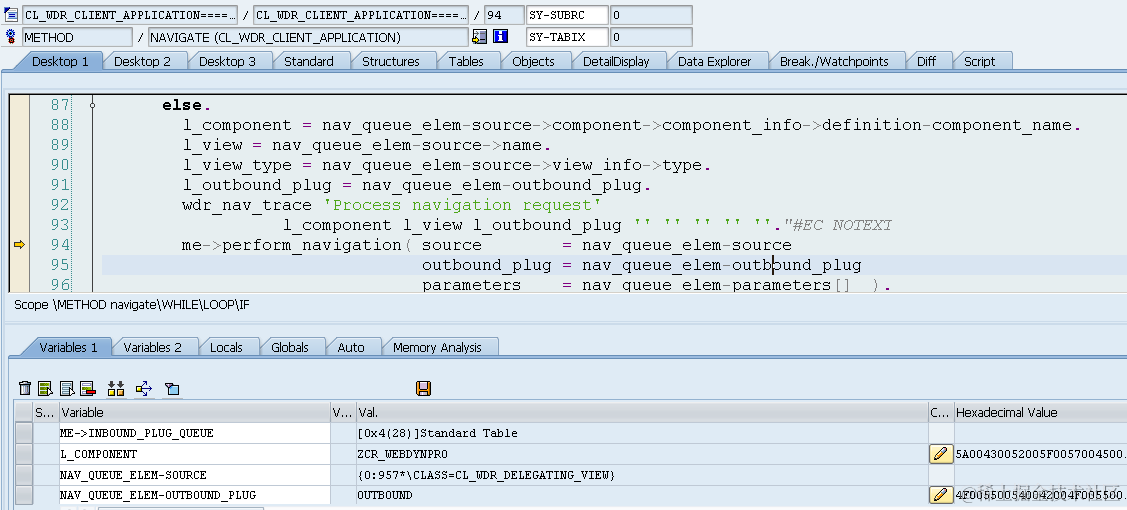Open the Objects tab

[533, 62]
